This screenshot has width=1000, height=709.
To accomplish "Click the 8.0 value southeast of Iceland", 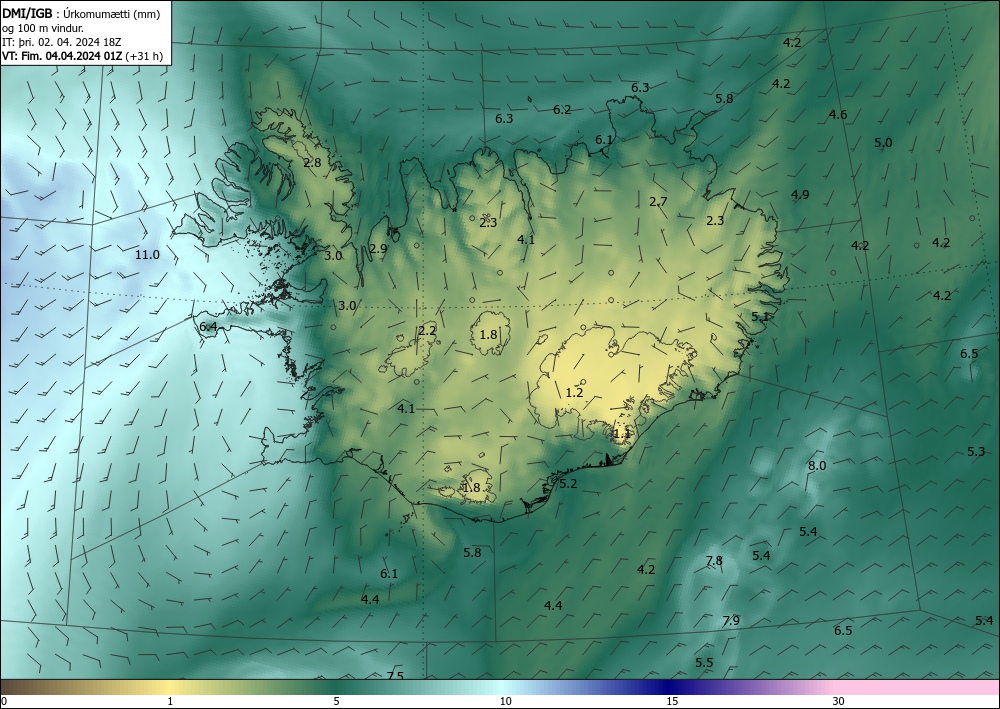I will (x=817, y=465).
